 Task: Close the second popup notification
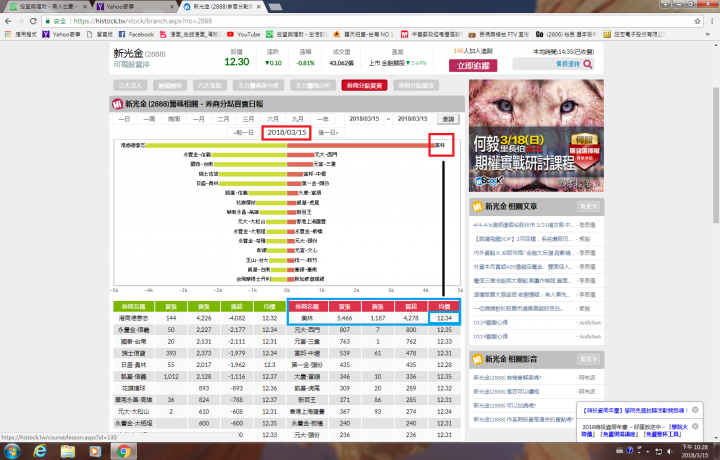(x=695, y=426)
